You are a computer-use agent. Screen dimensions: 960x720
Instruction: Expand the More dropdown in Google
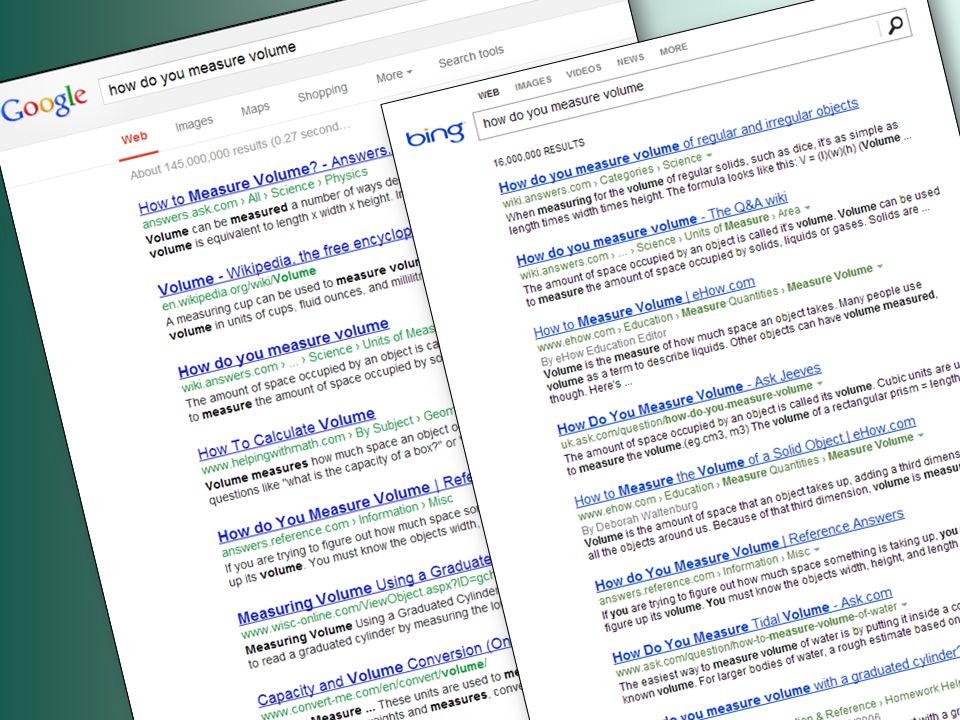pyautogui.click(x=394, y=76)
